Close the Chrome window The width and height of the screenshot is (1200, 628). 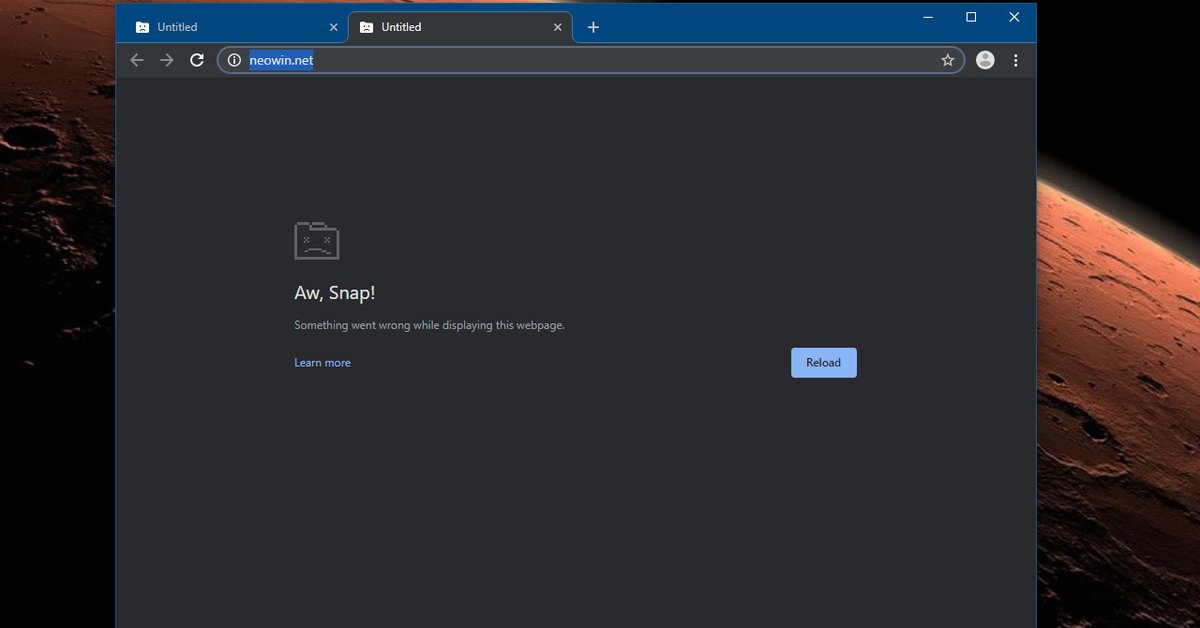click(x=1014, y=17)
